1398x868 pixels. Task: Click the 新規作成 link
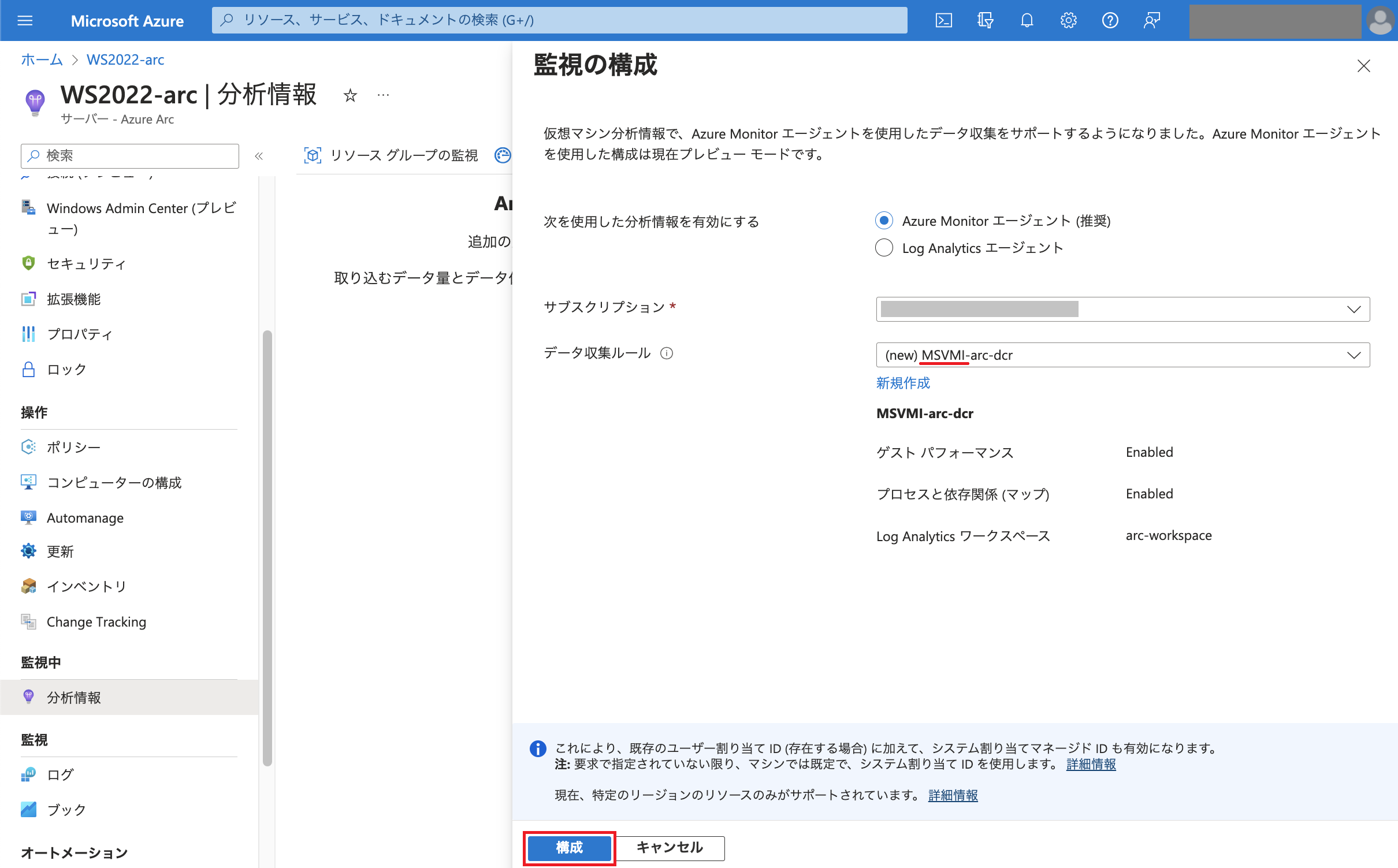click(x=903, y=383)
